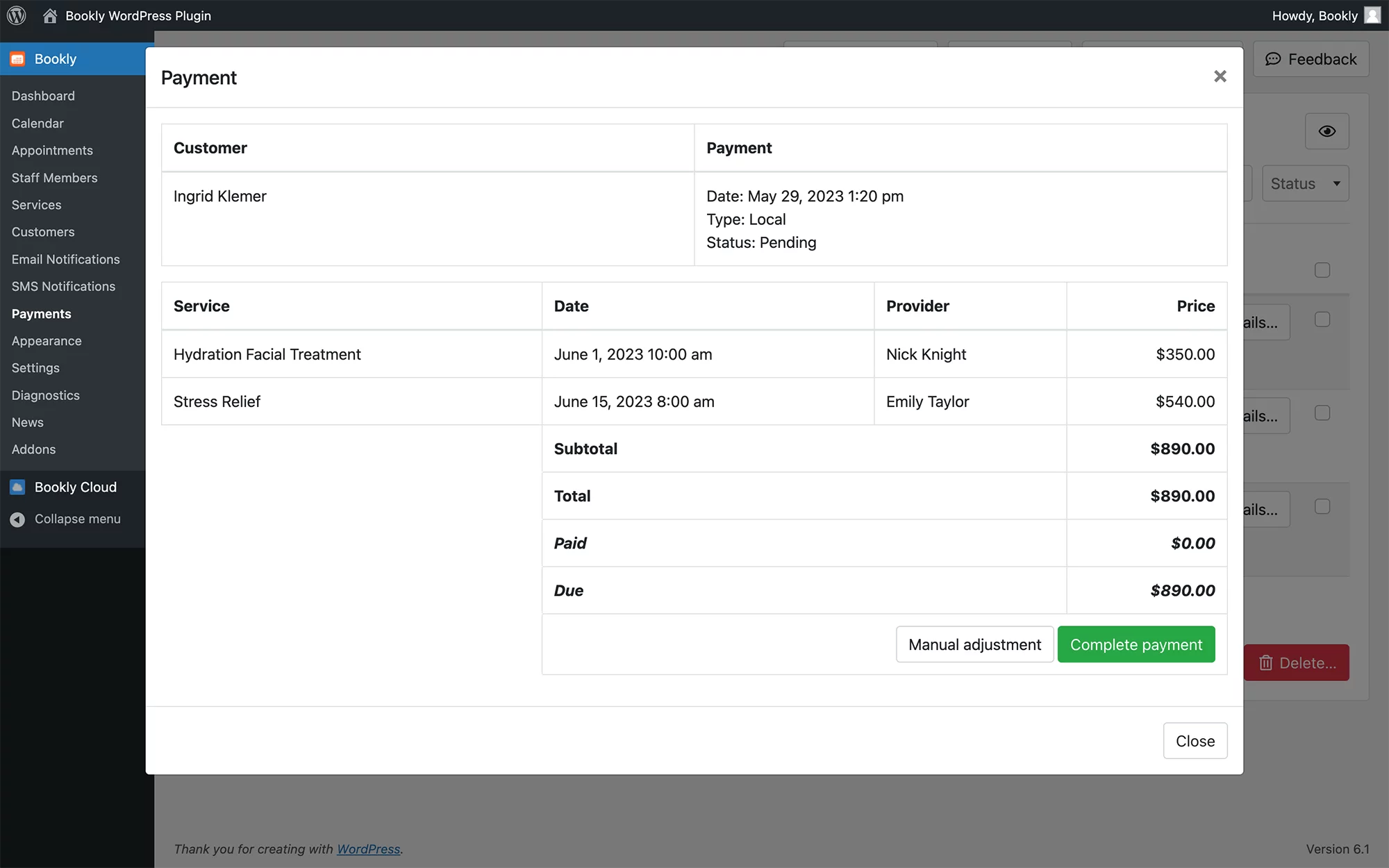Click Manual adjustment button
1389x868 pixels.
[975, 644]
